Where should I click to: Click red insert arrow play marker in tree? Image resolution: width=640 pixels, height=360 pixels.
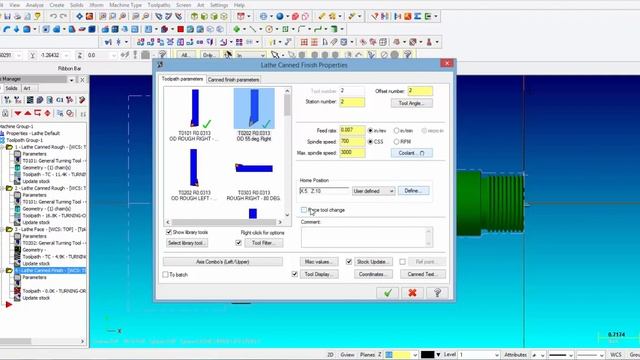9,304
